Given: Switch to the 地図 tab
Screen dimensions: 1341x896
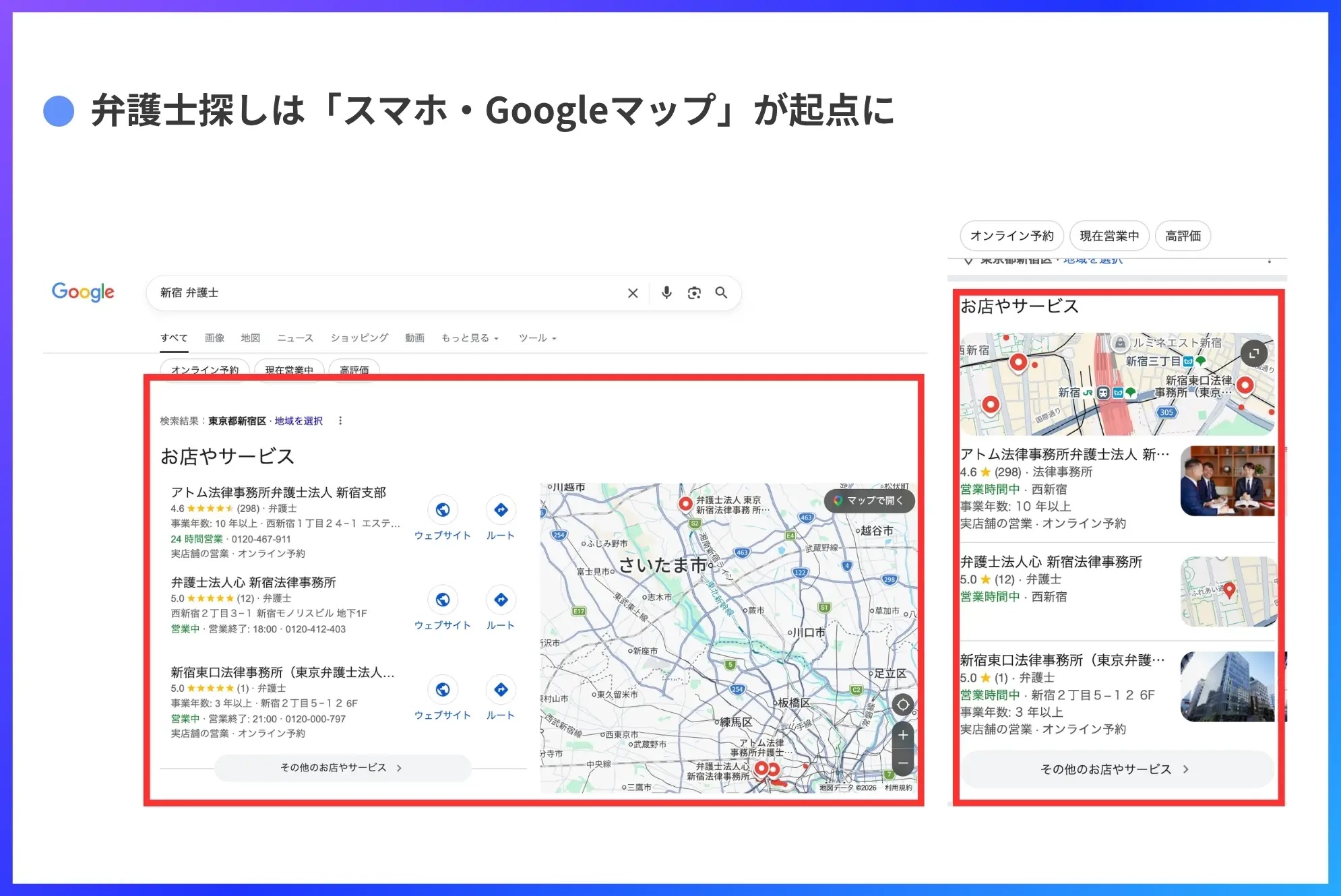Looking at the screenshot, I should tap(251, 338).
